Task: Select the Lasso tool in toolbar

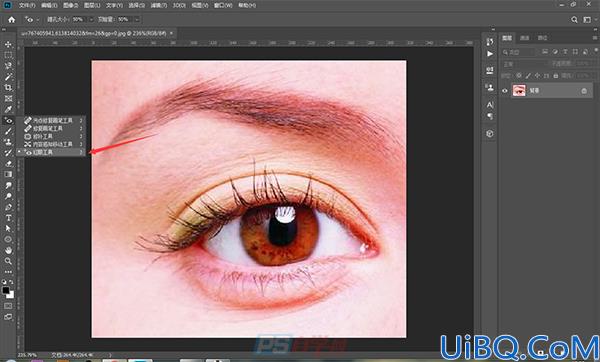Action: [x=8, y=66]
